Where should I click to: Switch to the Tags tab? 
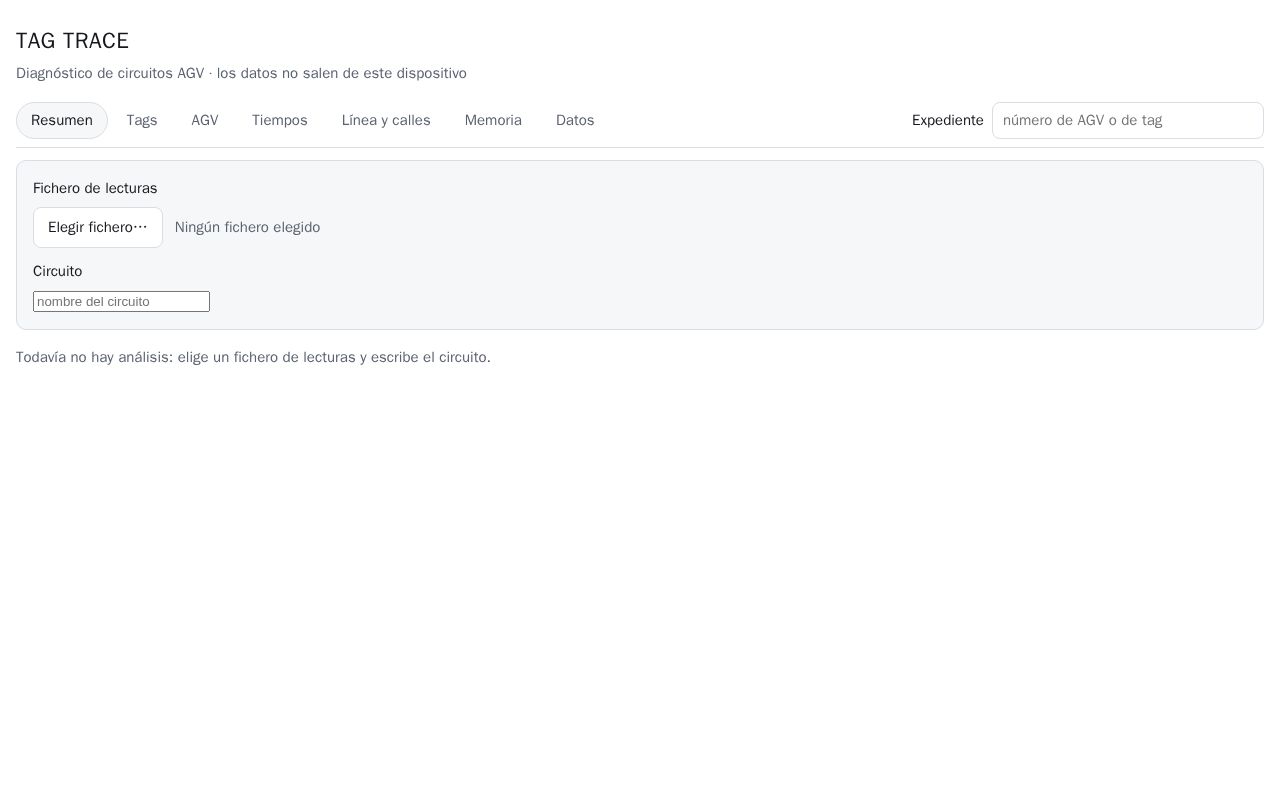click(142, 120)
